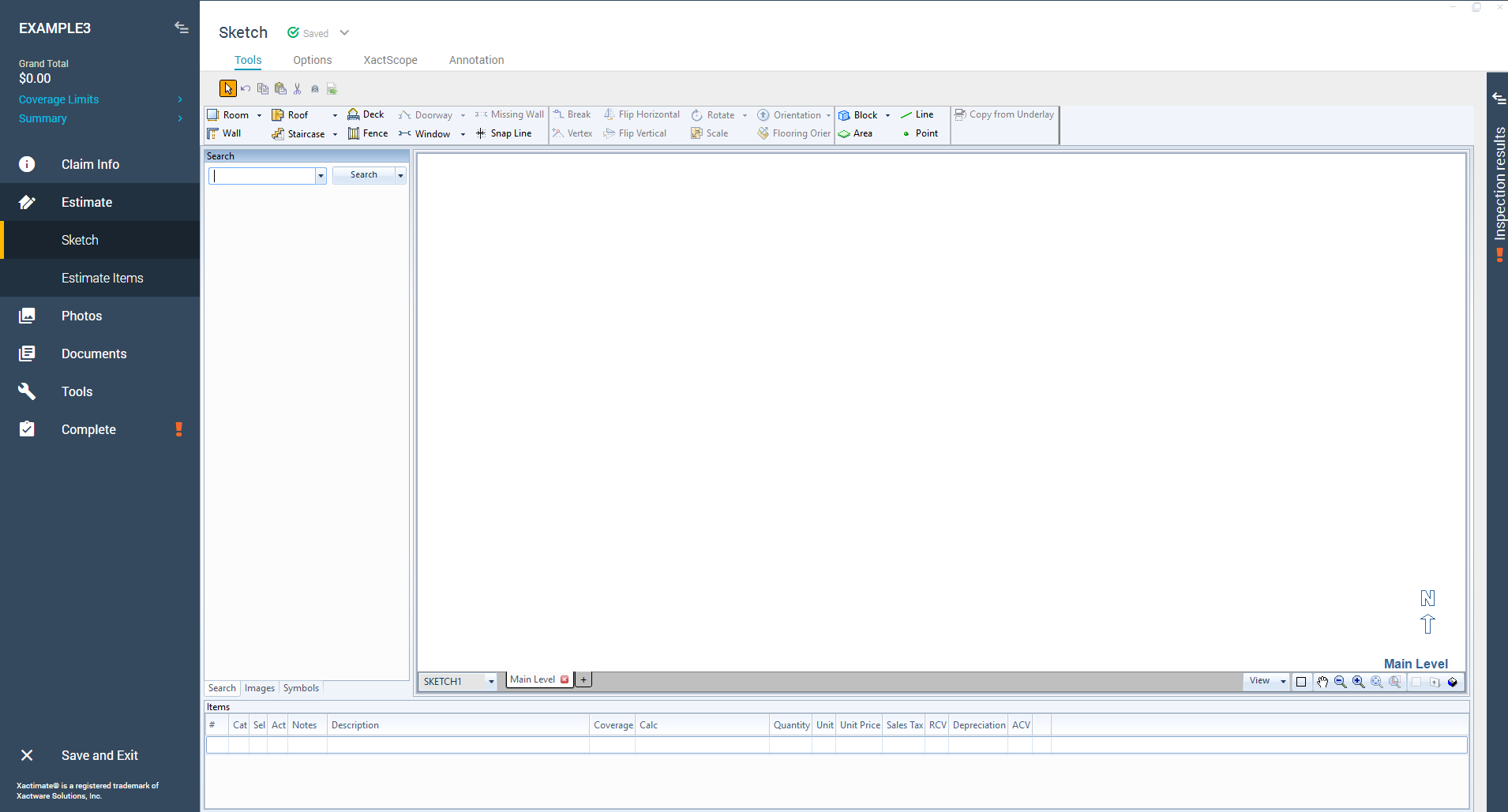Expand the Inspection results side panel
Screen dimensions: 1508x812
point(1499,99)
